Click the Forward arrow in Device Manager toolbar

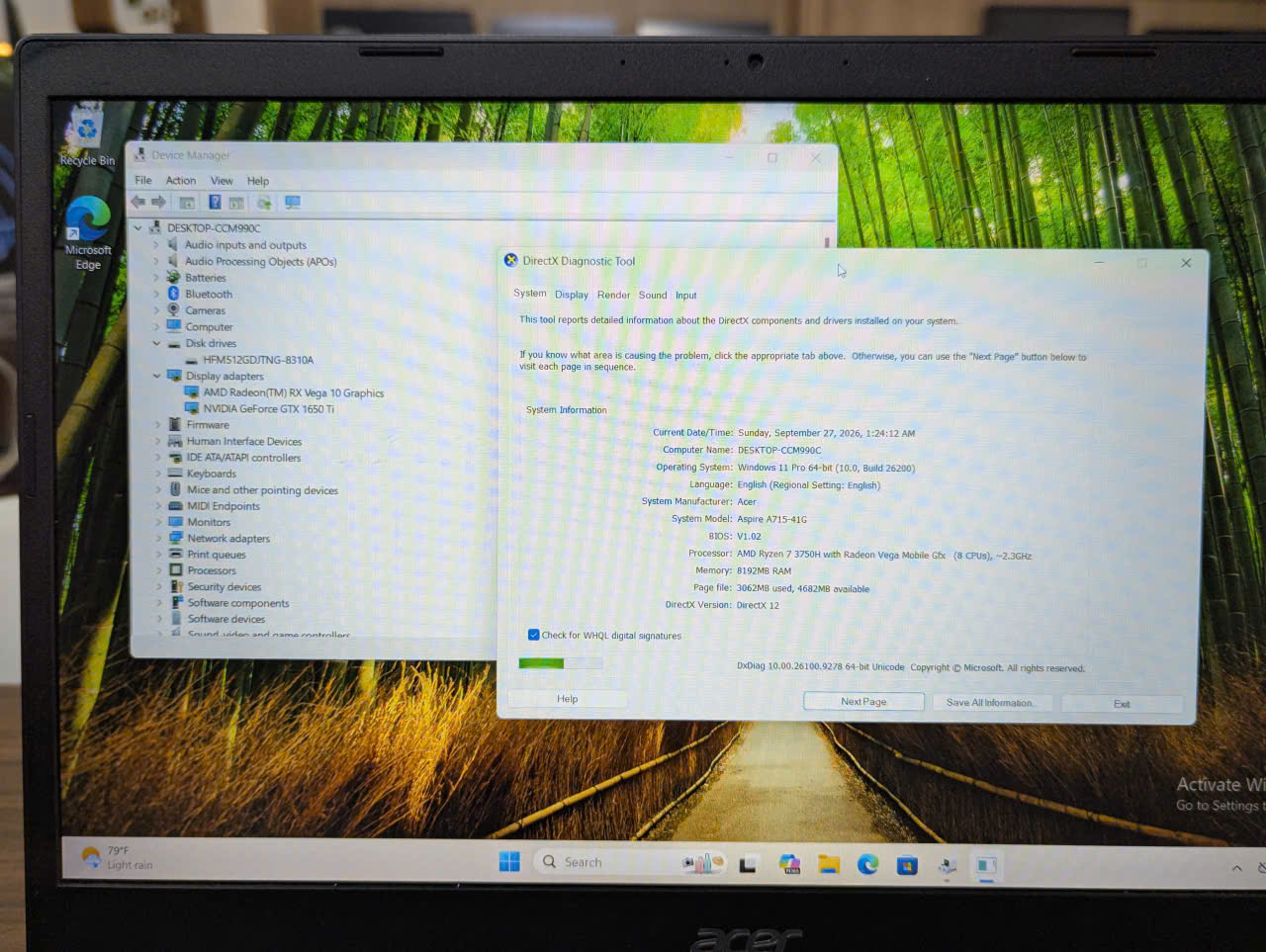(x=158, y=202)
